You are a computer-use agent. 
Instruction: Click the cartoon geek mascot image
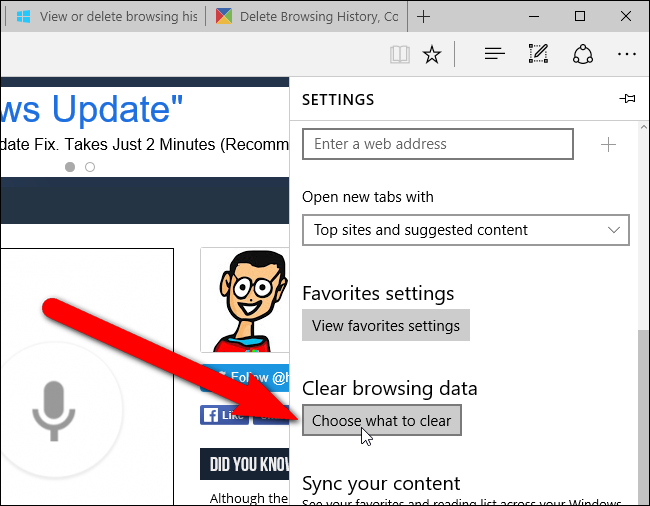245,300
